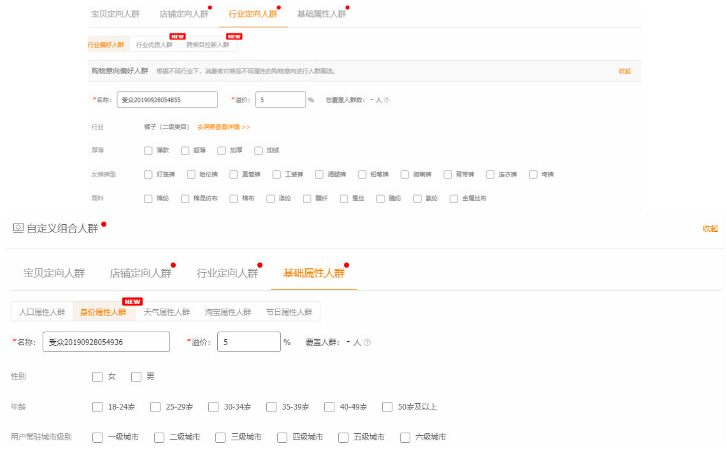Tick the 25-29岁 age checkbox
Screen dimensions: 727x449
click(x=156, y=407)
